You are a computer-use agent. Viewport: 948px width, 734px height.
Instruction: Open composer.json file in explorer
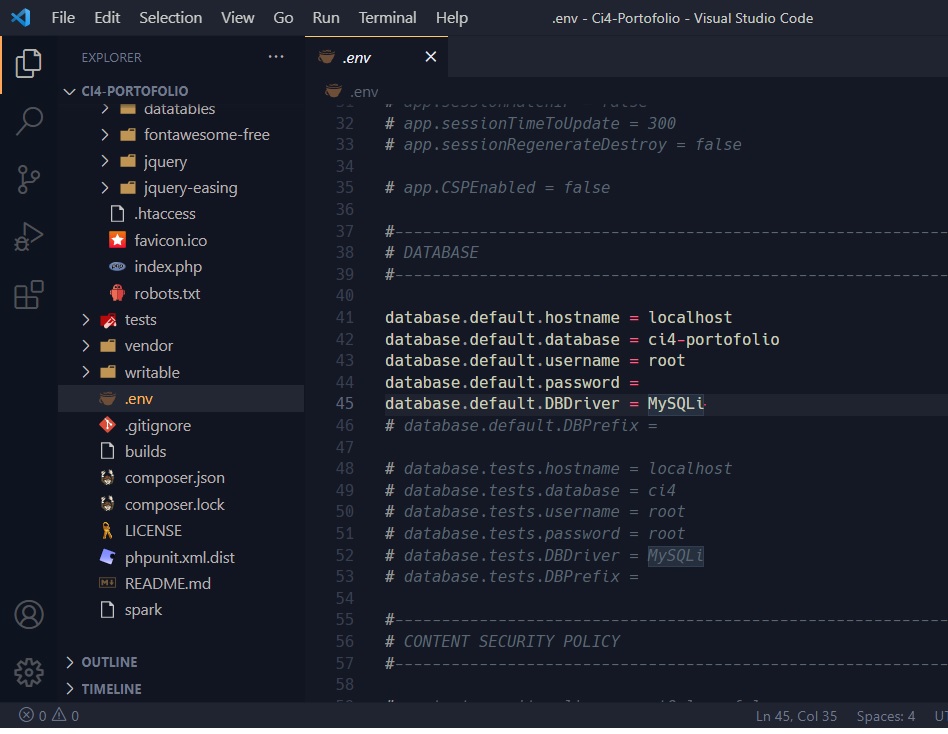coord(174,478)
